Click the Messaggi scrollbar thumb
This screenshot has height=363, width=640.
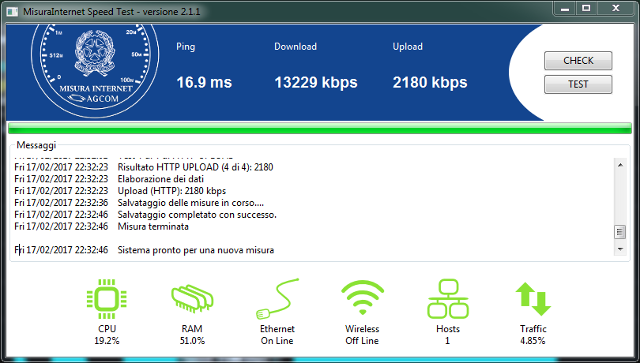click(x=620, y=232)
